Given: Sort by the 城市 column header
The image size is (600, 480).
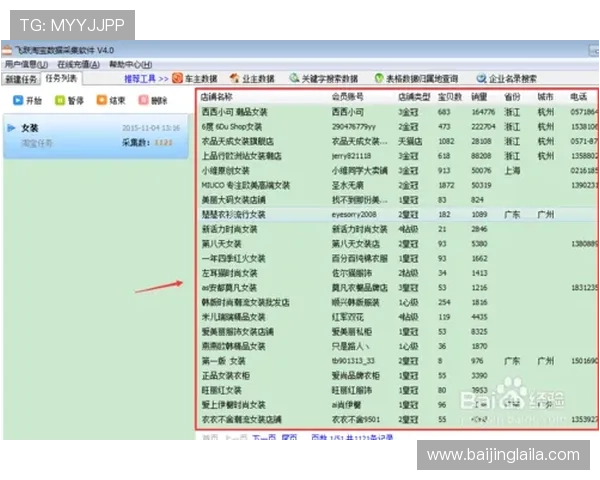Looking at the screenshot, I should click(x=546, y=97).
